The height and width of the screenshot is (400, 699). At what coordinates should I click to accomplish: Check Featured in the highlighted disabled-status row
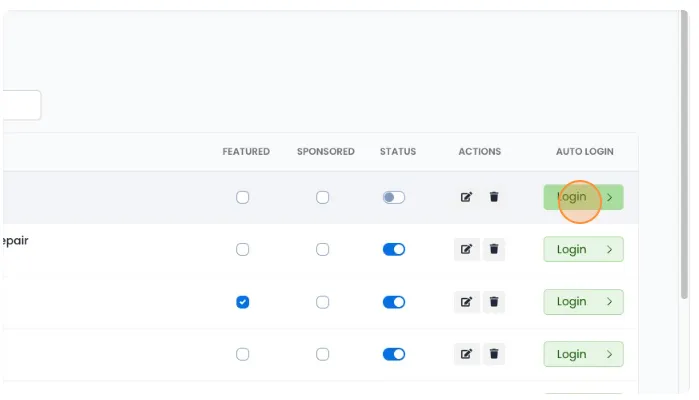pos(243,197)
